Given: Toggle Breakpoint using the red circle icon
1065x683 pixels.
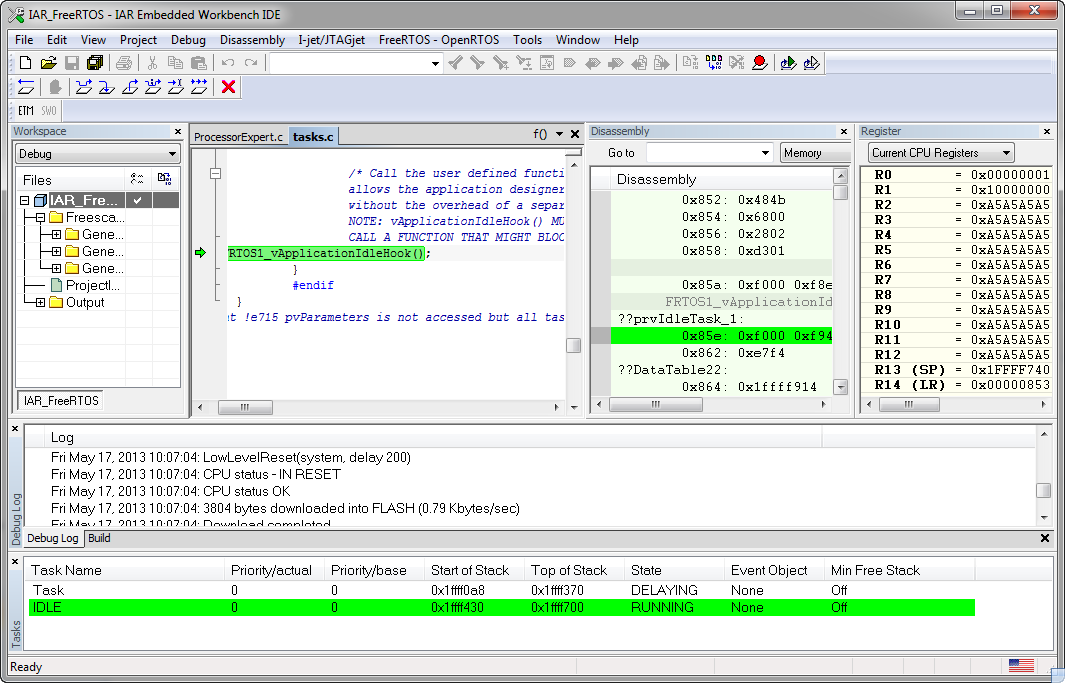Looking at the screenshot, I should [x=760, y=63].
